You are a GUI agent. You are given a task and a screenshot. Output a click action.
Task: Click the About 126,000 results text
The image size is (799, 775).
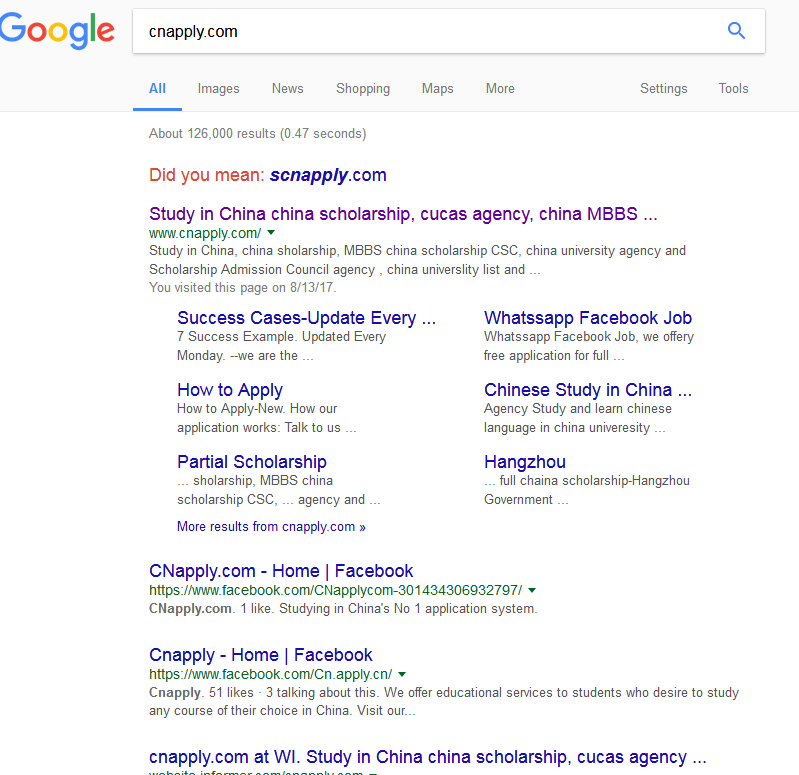(257, 133)
